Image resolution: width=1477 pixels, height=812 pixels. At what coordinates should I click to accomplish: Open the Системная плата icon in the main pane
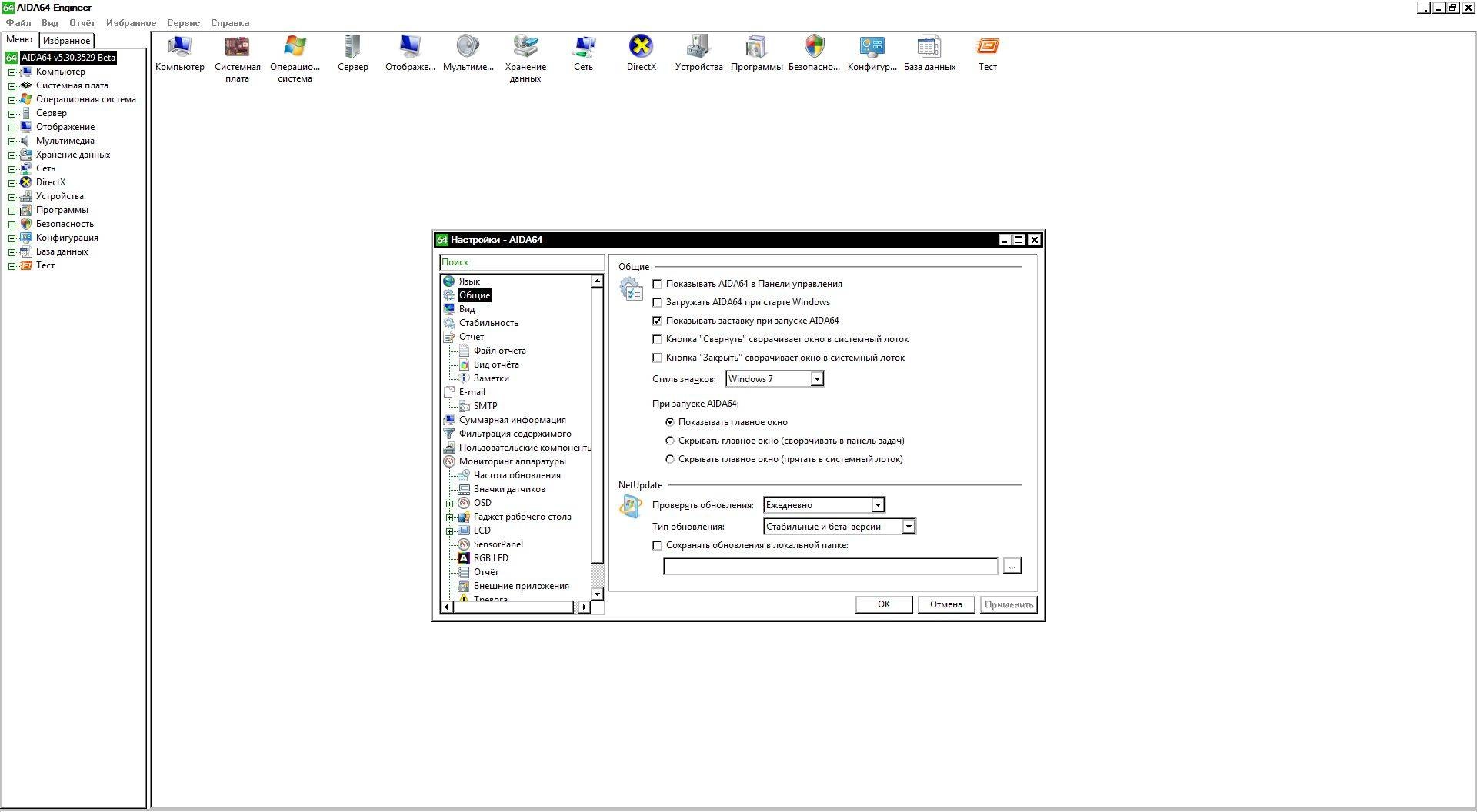237,58
